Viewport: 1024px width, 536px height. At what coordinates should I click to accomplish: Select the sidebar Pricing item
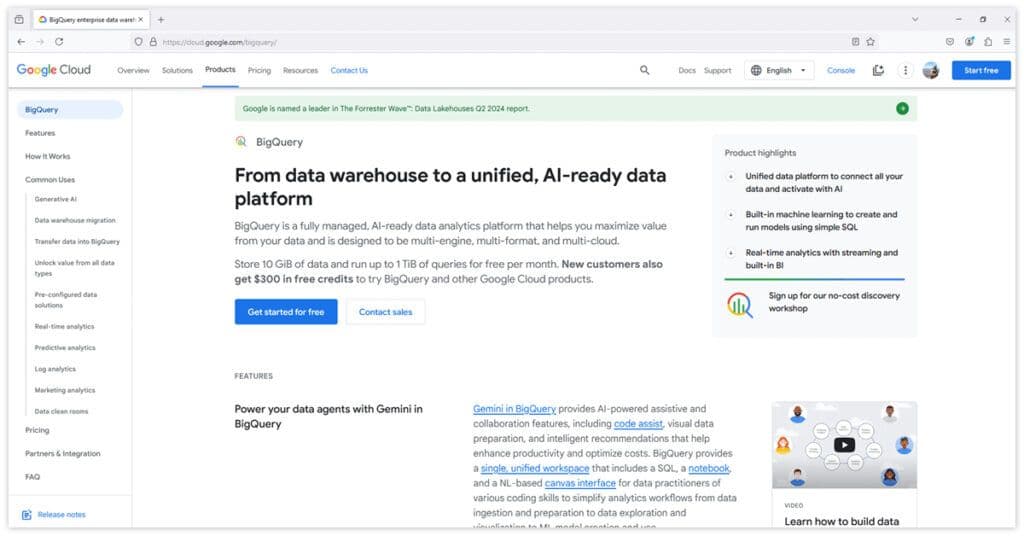click(37, 430)
